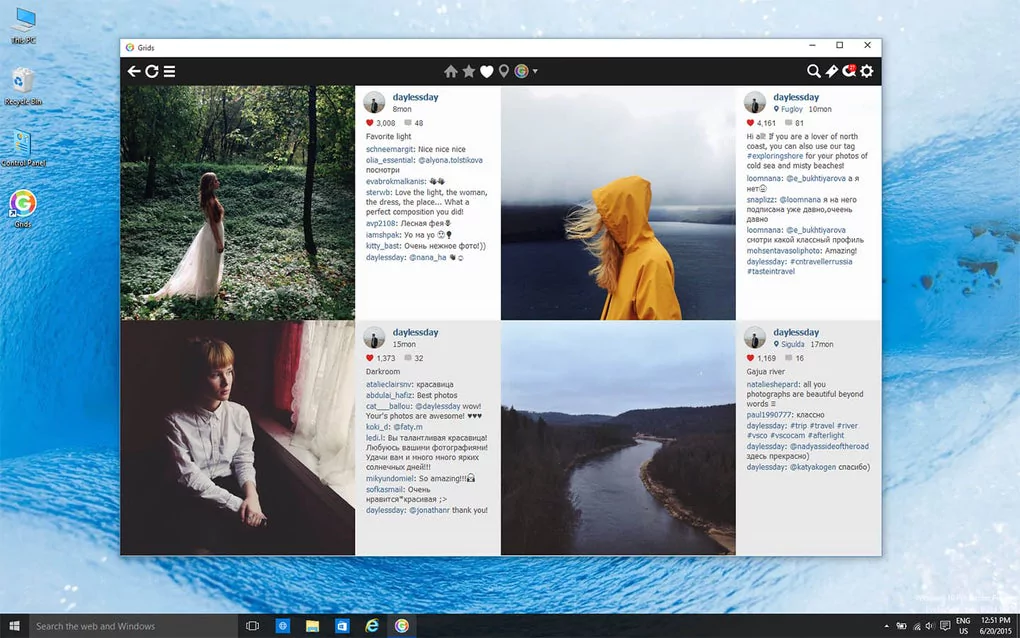
Task: Browse photos by location with the pin icon
Action: pos(504,71)
